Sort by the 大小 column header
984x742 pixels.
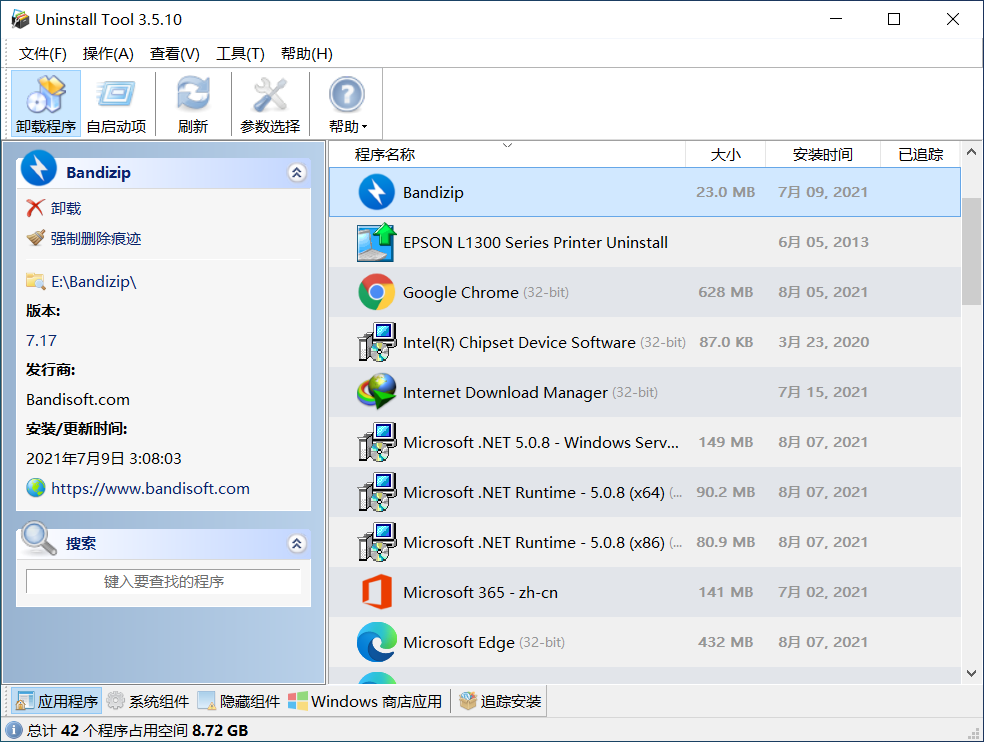pos(725,154)
